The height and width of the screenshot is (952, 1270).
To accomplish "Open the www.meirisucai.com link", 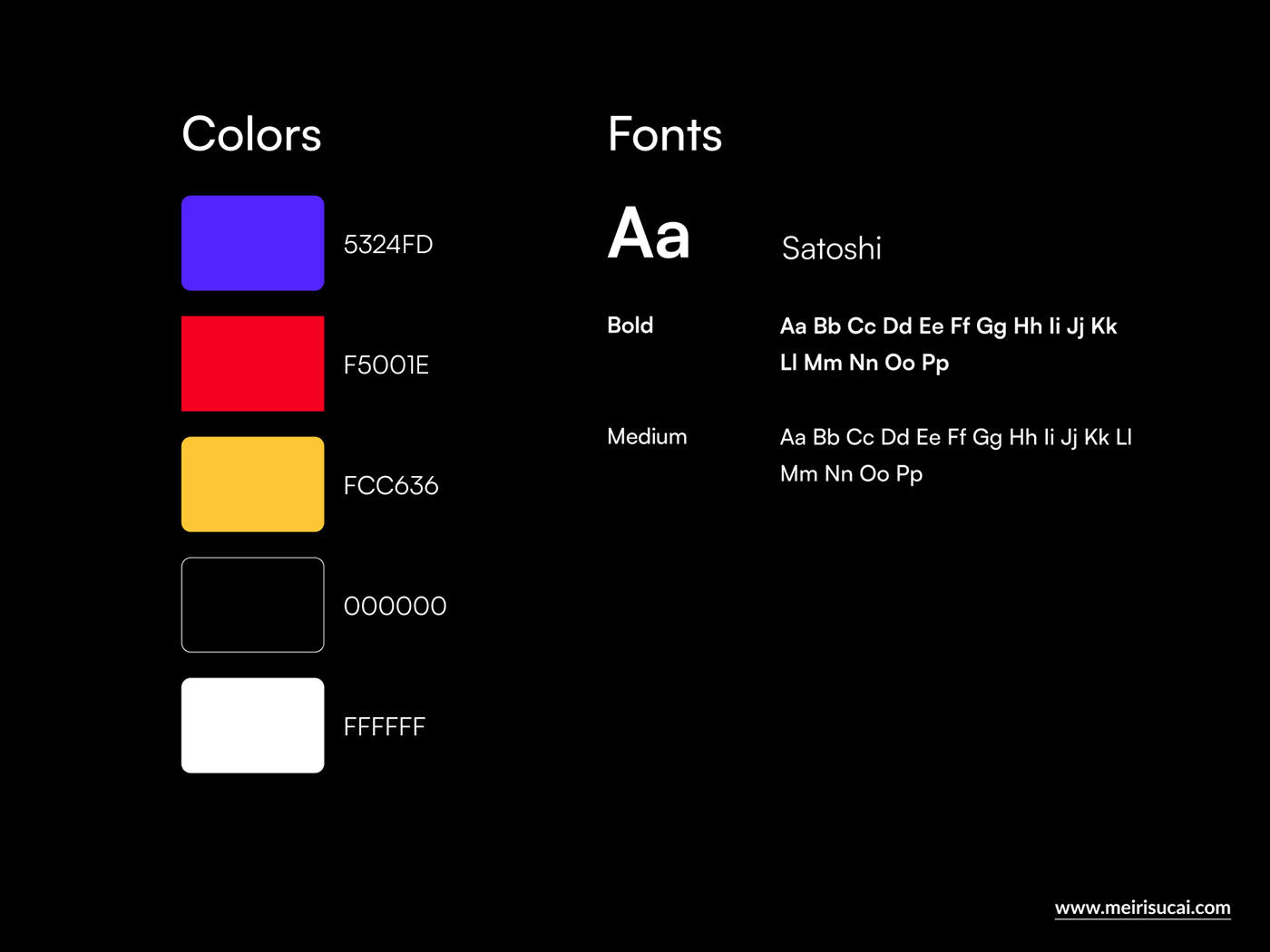I will [x=1142, y=908].
